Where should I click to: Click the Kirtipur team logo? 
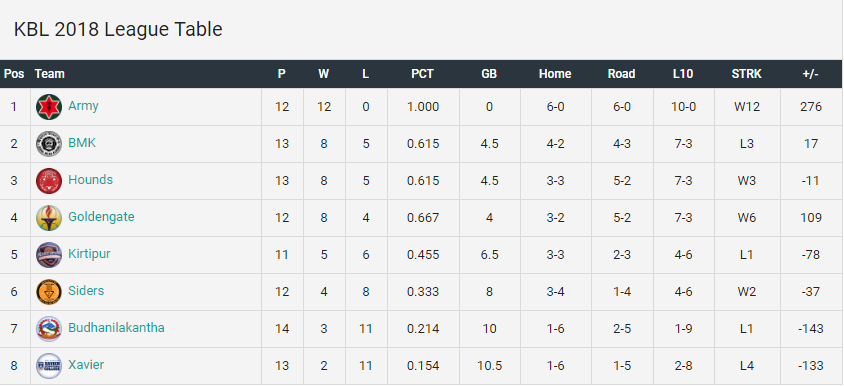(49, 255)
